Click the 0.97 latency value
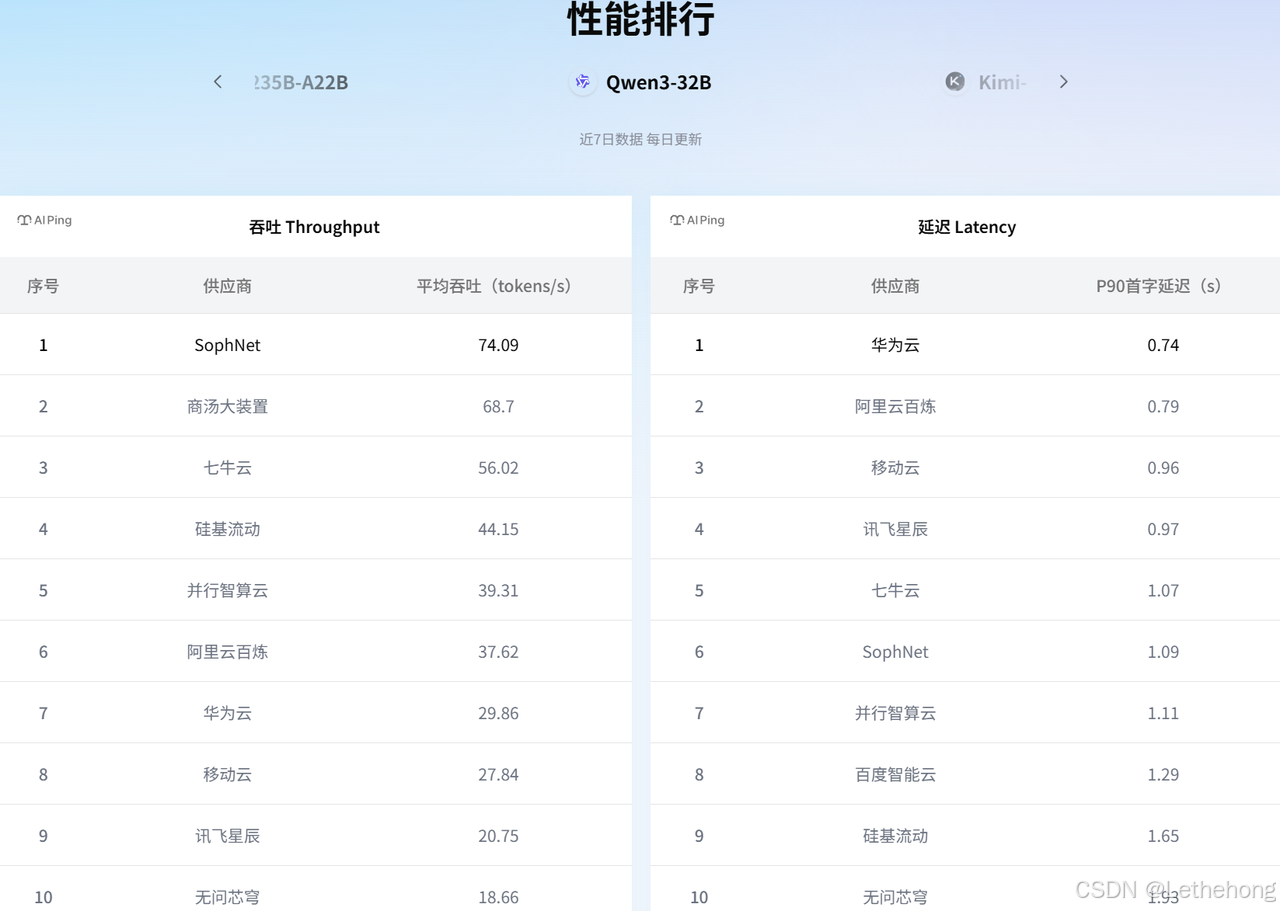1280x911 pixels. pyautogui.click(x=1163, y=529)
